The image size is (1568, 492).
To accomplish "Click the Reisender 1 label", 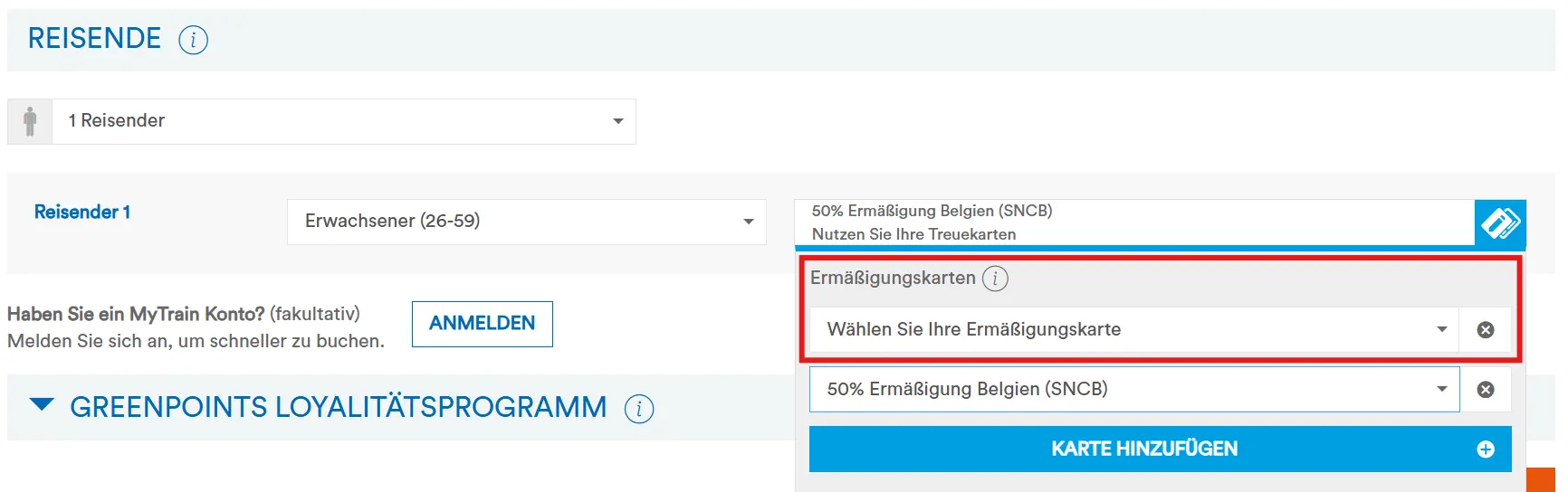I will tap(82, 213).
